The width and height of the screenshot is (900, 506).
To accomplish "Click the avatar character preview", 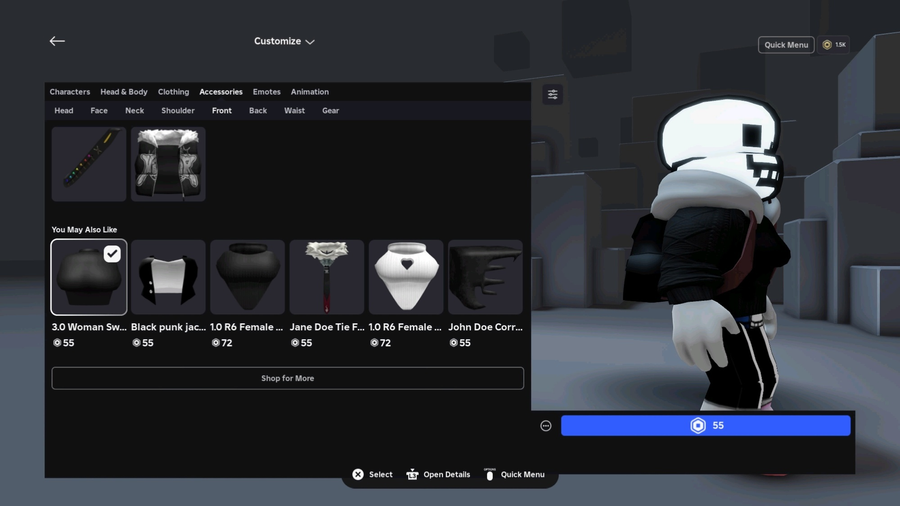I will (x=712, y=252).
